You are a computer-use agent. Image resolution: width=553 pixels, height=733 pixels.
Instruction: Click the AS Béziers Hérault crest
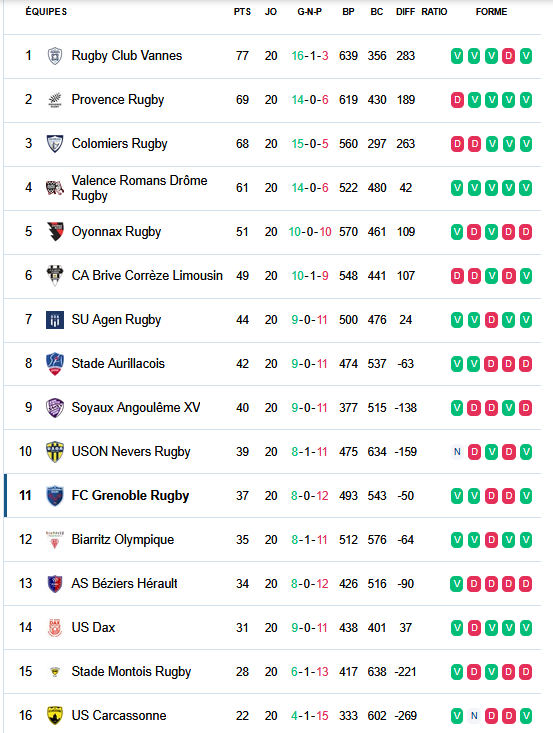55,583
